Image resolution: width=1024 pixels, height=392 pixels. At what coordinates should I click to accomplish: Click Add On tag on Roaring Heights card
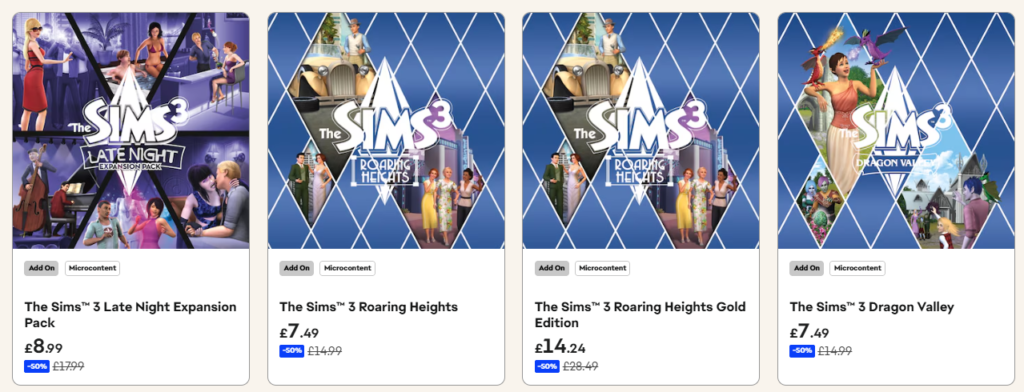[296, 268]
